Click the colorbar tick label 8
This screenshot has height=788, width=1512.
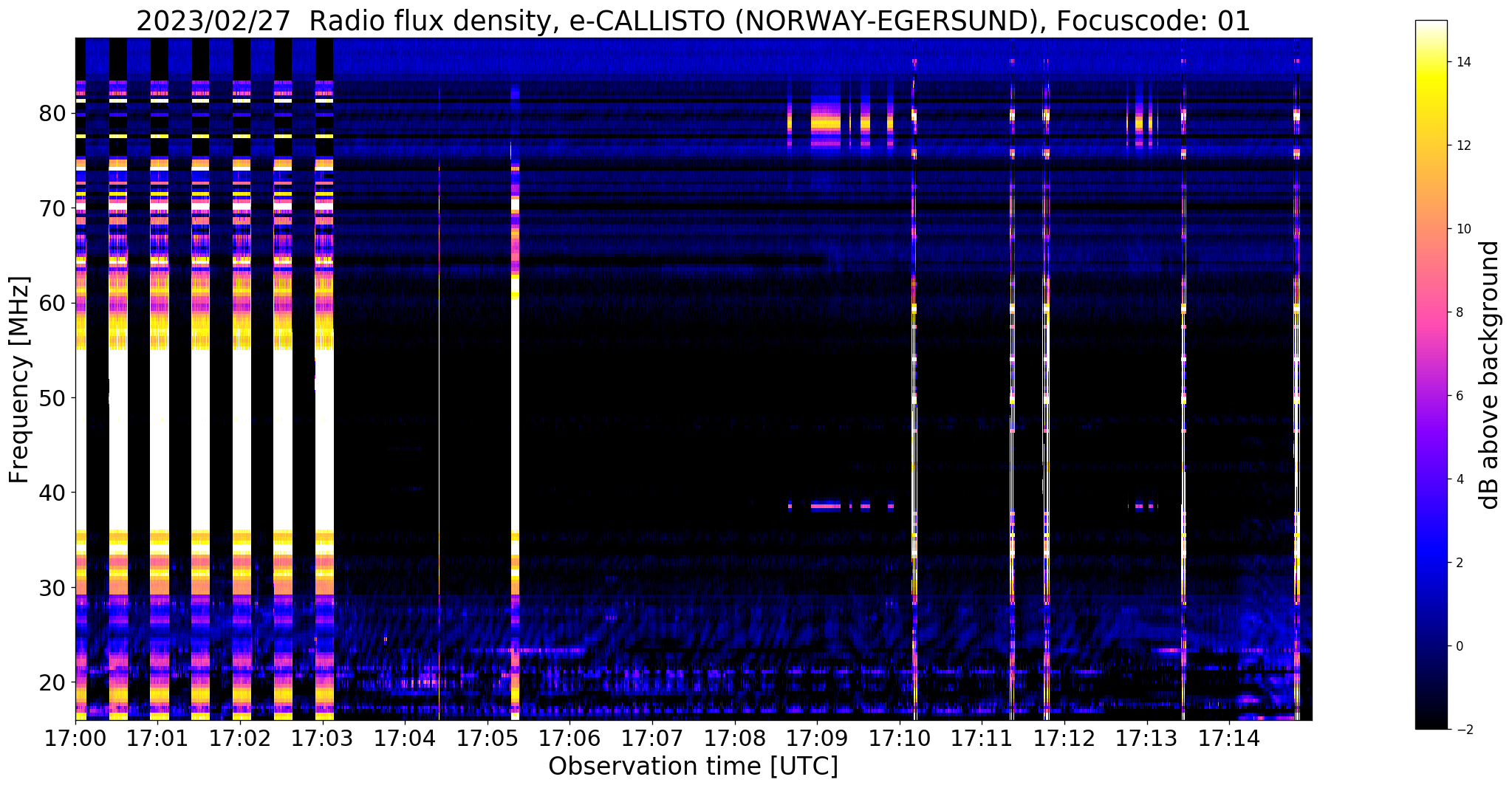(x=1459, y=312)
